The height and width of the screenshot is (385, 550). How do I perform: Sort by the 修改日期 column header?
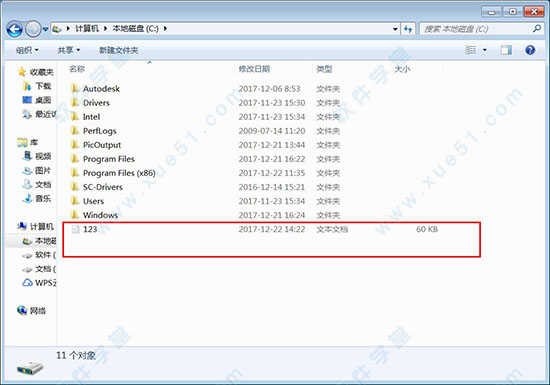254,69
